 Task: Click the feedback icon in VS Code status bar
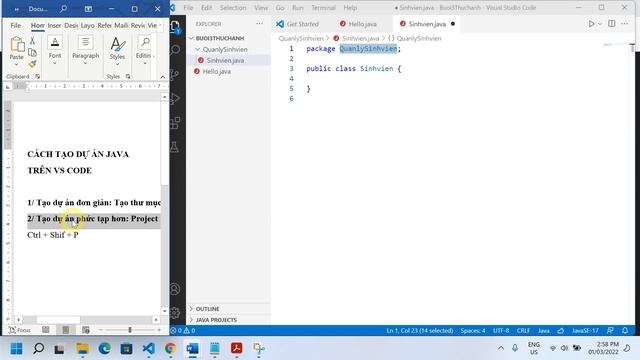tap(610, 330)
